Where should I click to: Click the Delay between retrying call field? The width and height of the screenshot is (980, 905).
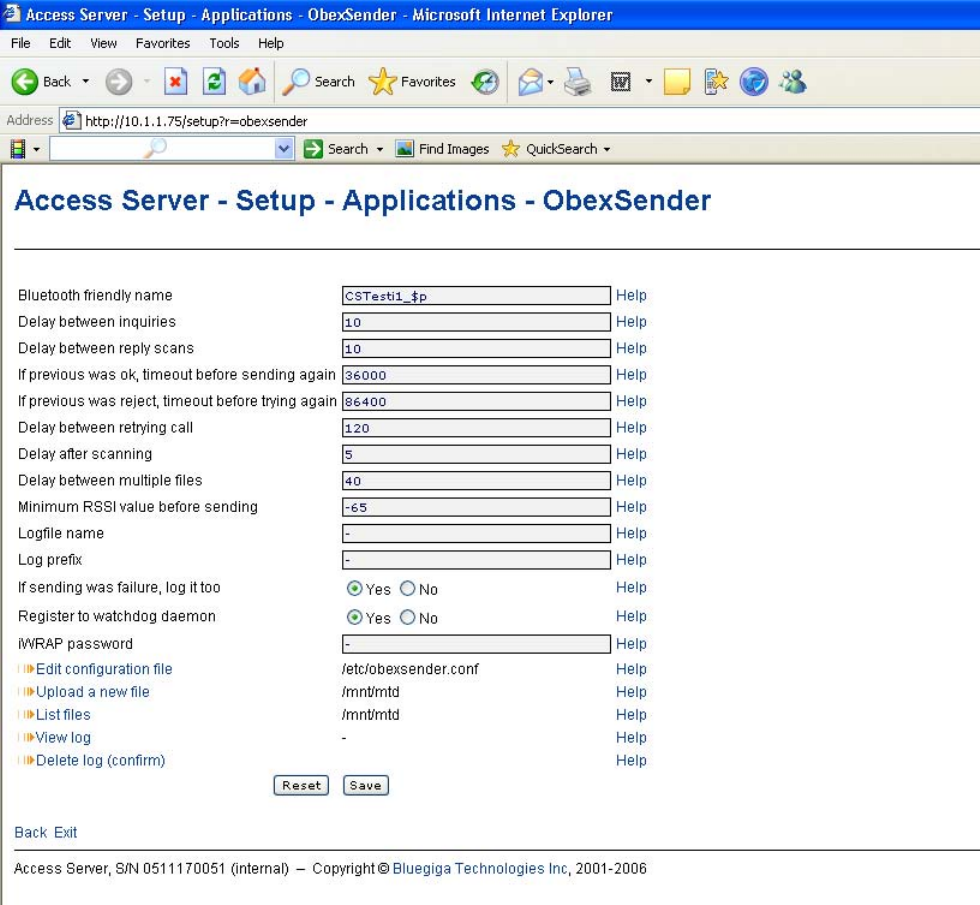coord(476,428)
